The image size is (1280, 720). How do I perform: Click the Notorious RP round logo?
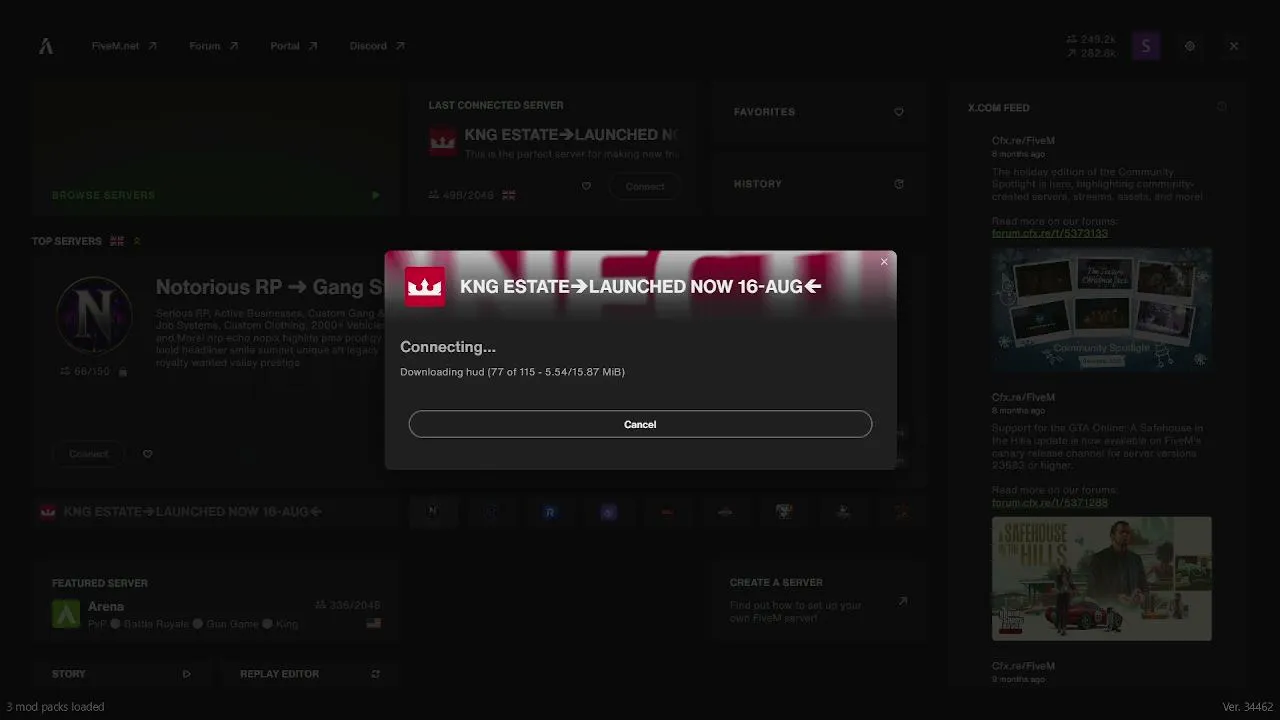point(94,315)
